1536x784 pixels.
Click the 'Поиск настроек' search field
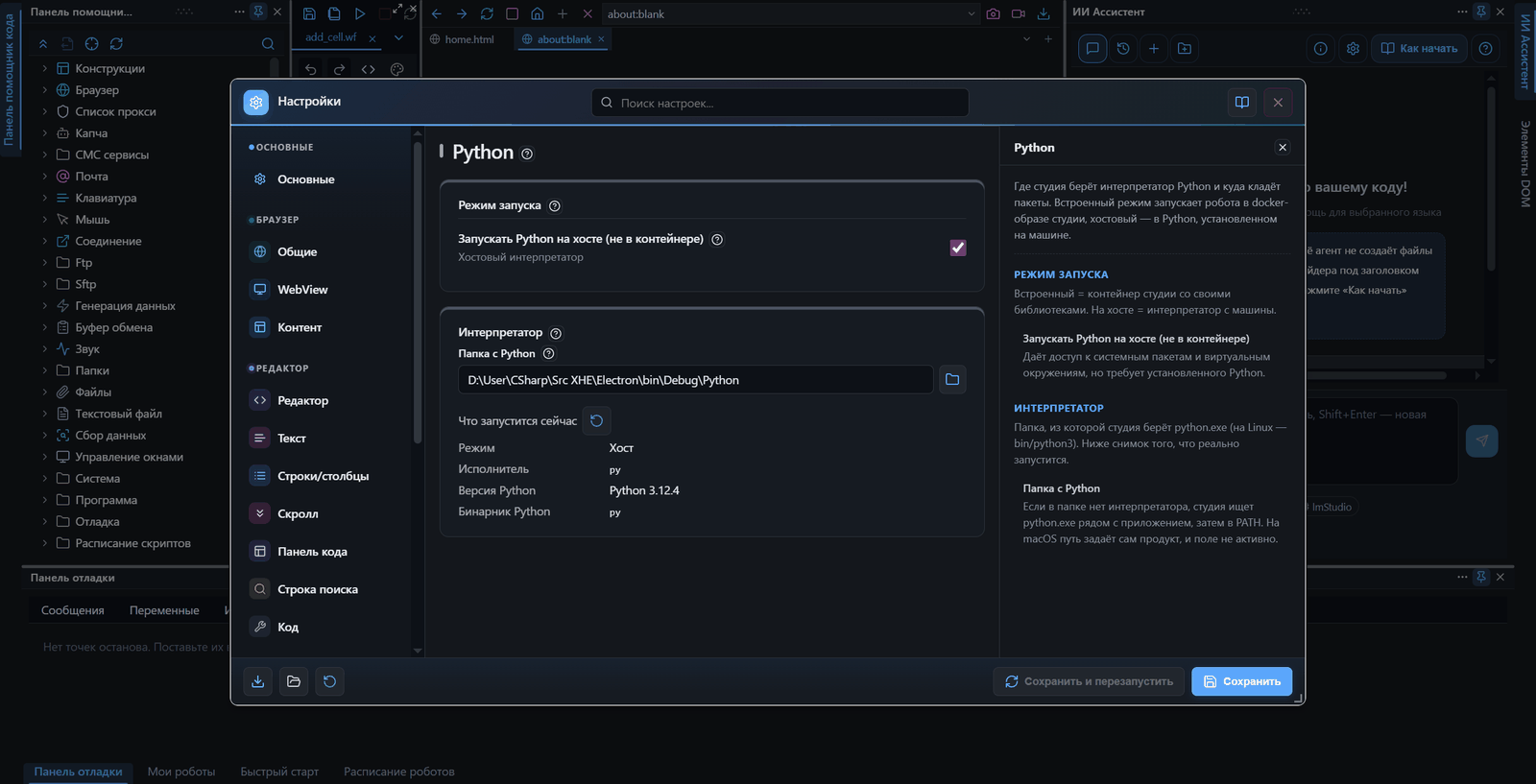(x=780, y=103)
